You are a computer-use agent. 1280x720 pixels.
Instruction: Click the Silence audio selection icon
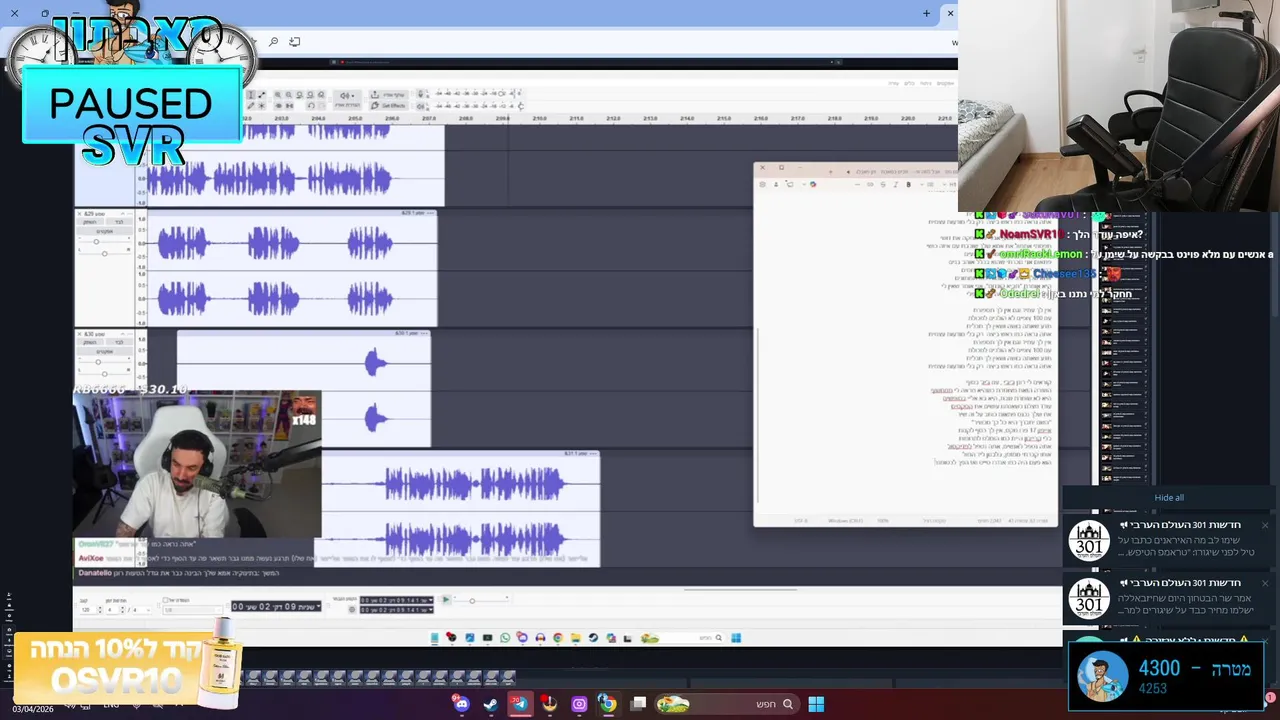click(289, 106)
